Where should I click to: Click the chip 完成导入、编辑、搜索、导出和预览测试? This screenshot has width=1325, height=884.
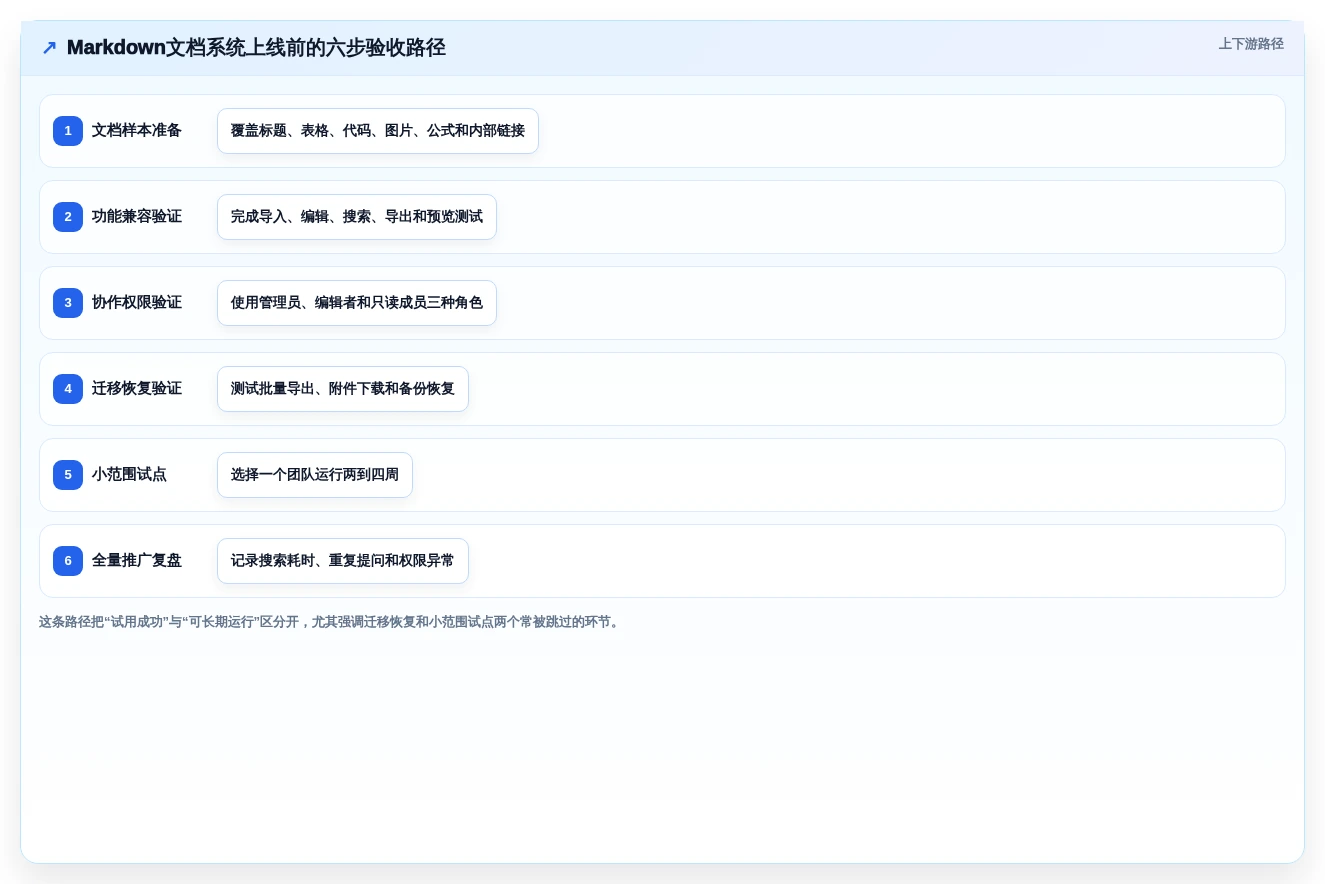point(357,217)
